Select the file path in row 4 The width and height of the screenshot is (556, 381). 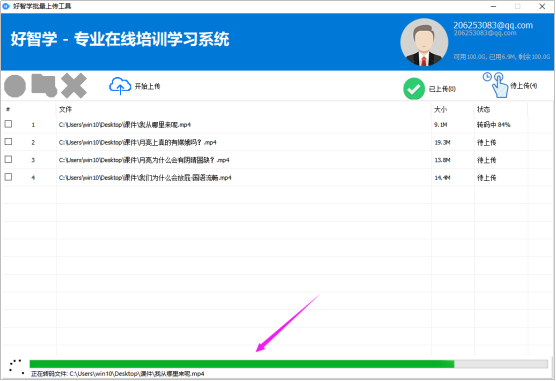[145, 178]
